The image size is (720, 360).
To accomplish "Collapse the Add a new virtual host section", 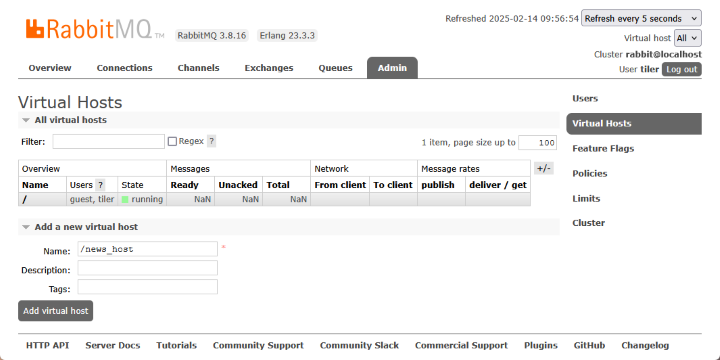I will click(x=80, y=227).
